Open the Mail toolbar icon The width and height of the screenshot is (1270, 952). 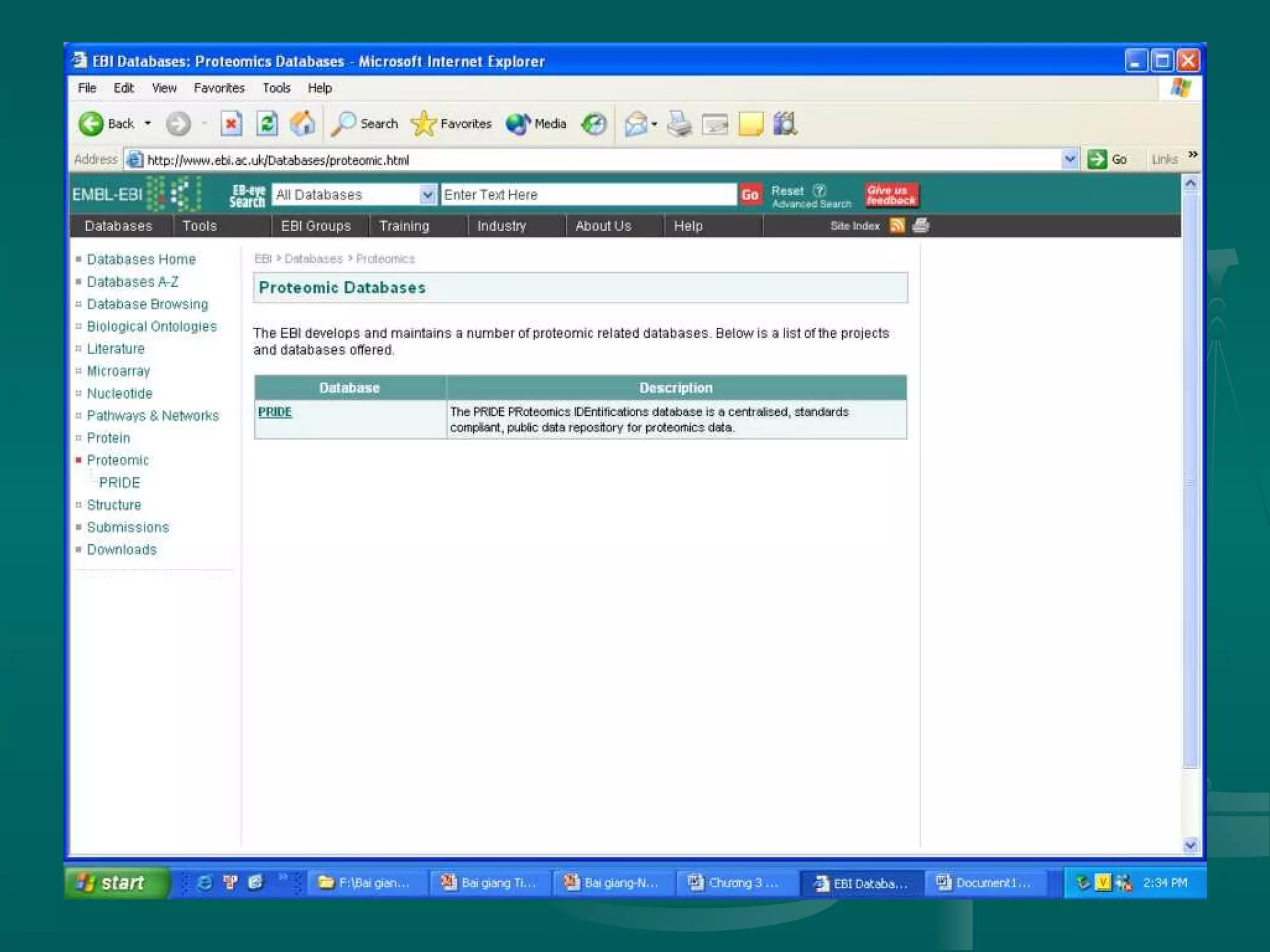[x=636, y=124]
